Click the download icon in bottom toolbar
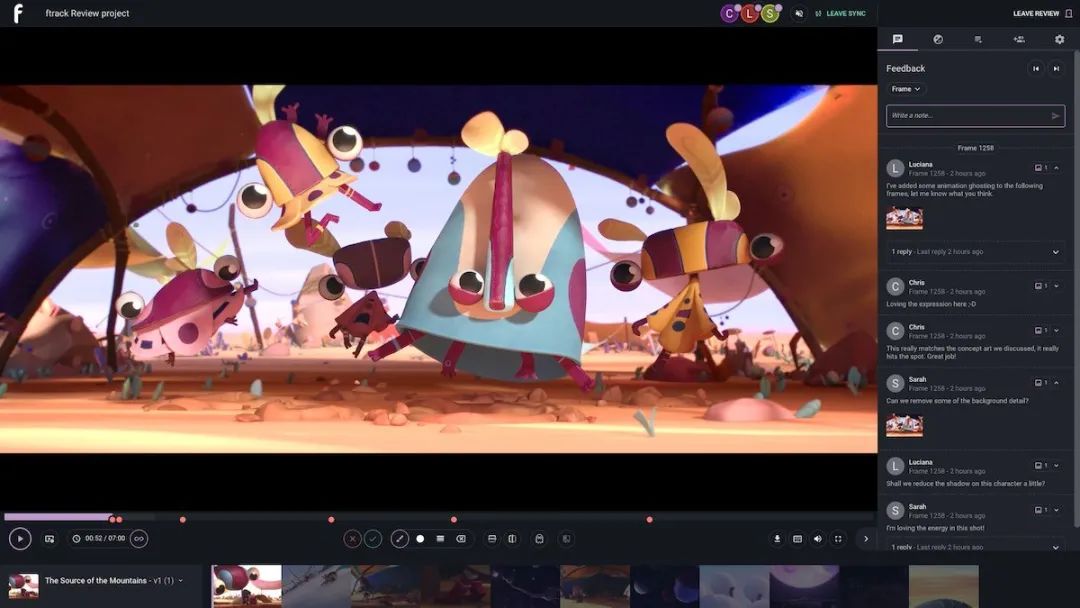This screenshot has height=608, width=1080. [x=777, y=539]
